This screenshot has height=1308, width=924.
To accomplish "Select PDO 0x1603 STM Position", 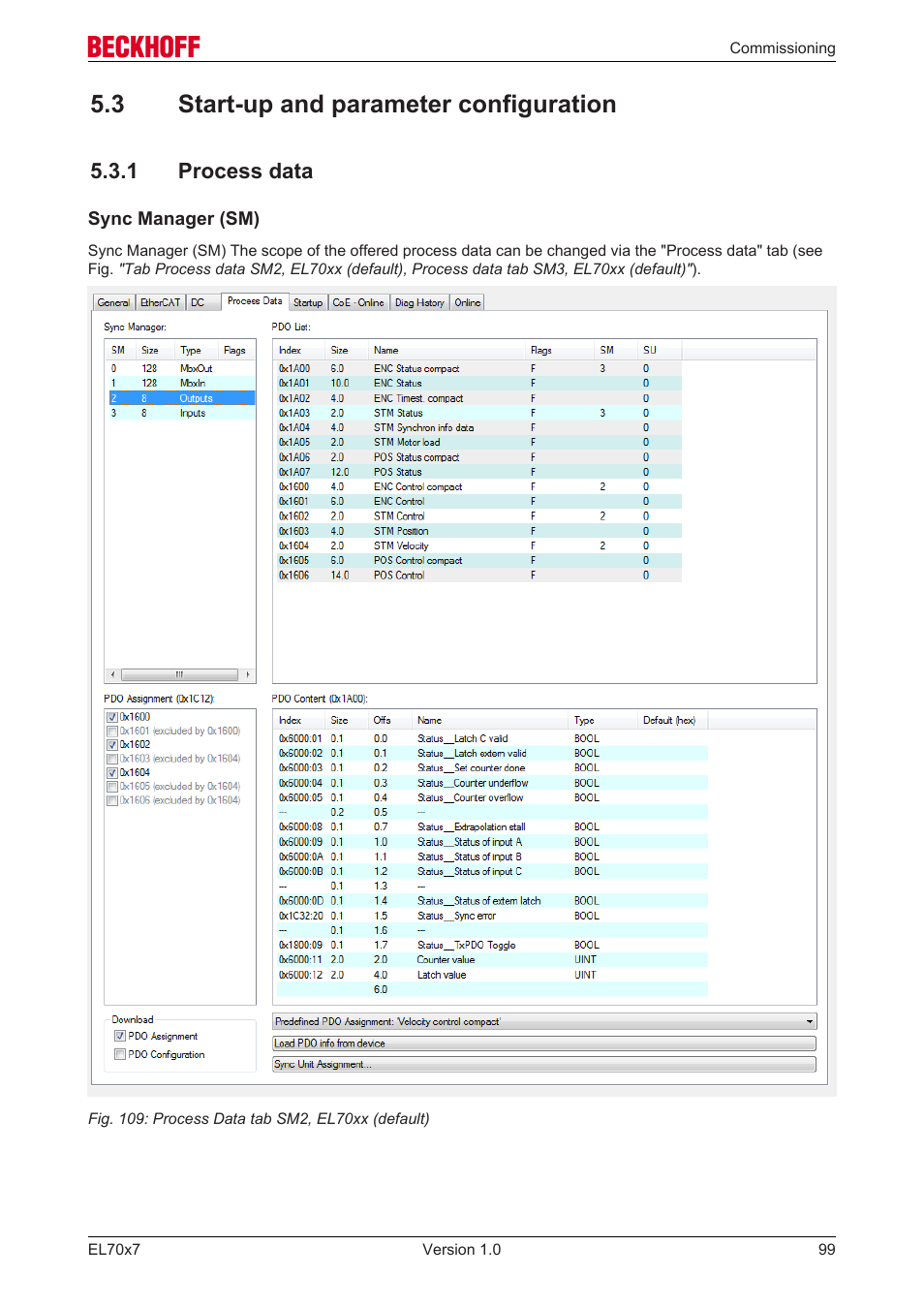I will (478, 531).
